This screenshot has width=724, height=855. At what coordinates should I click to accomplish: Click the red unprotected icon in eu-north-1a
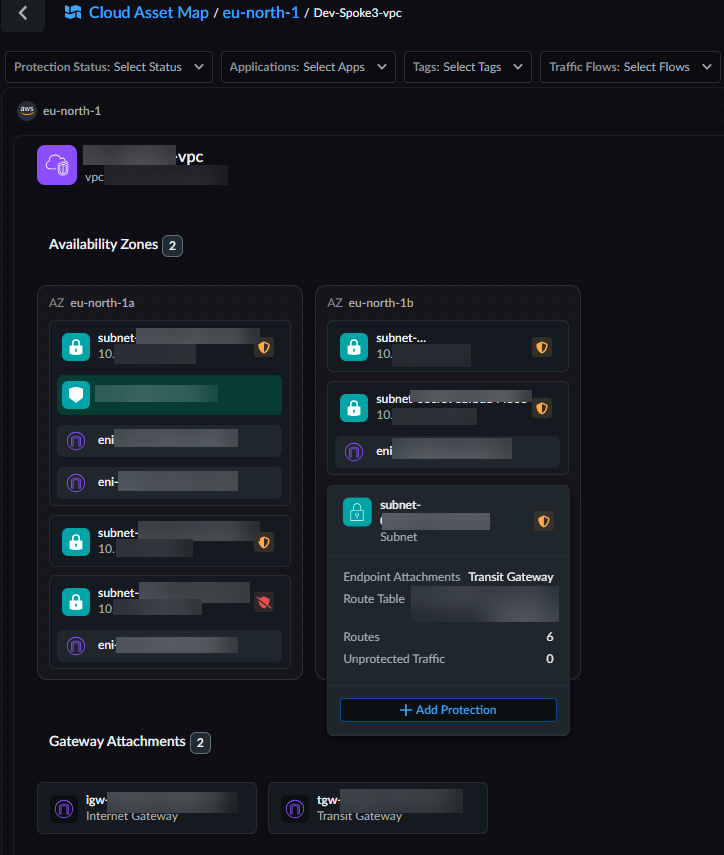tap(264, 602)
